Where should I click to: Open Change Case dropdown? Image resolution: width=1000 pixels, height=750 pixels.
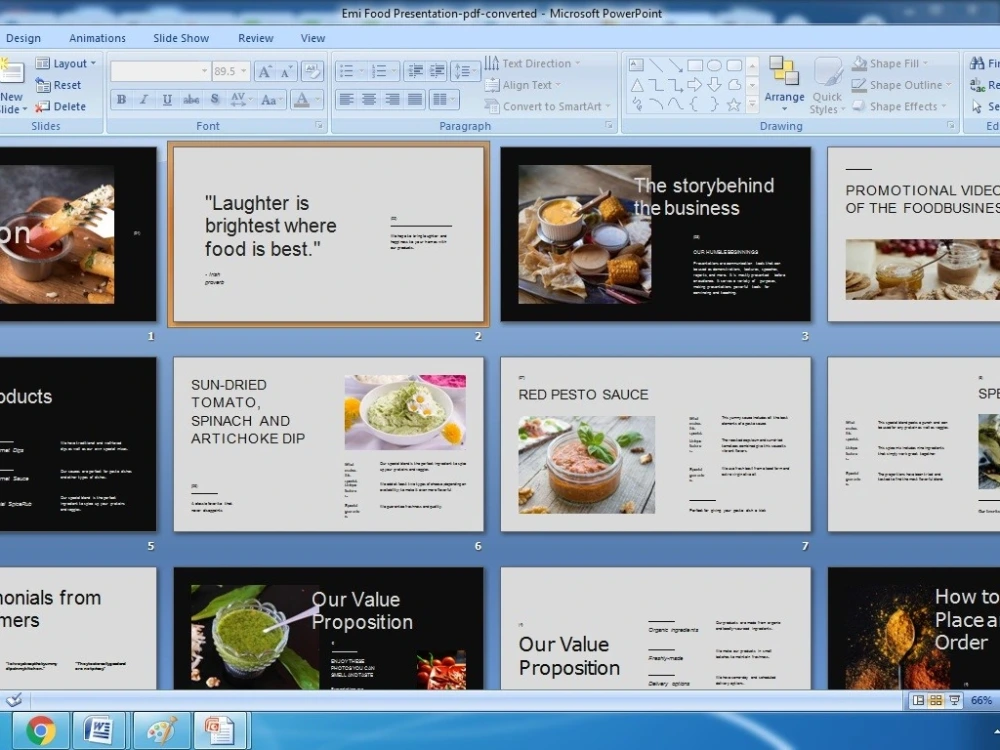[272, 99]
